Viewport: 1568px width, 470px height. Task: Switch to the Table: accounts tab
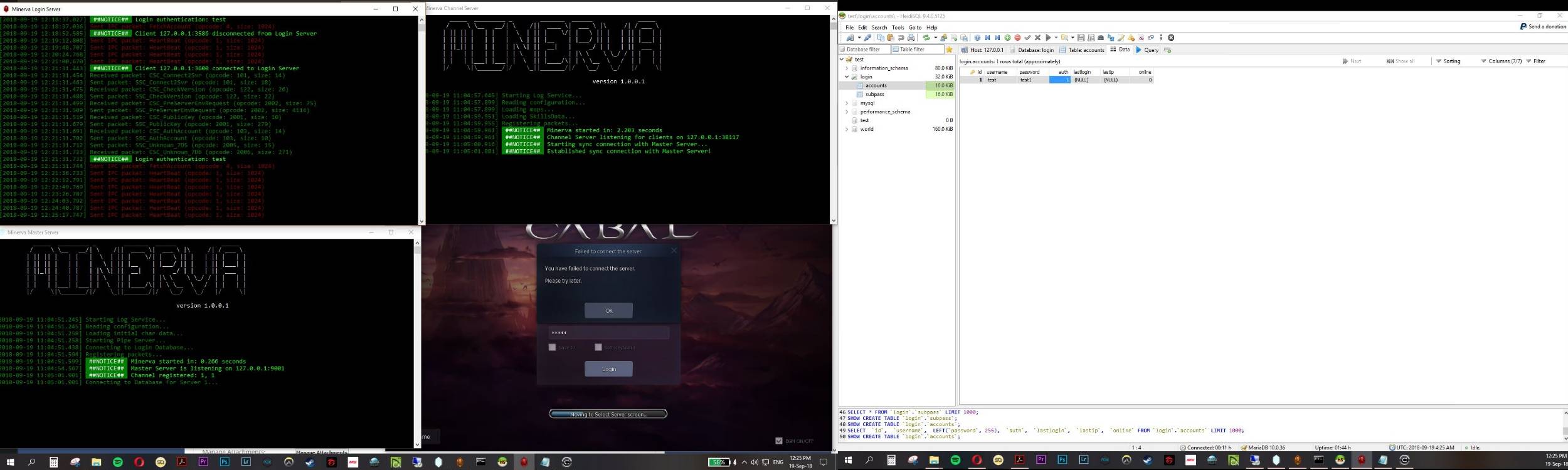(1082, 50)
